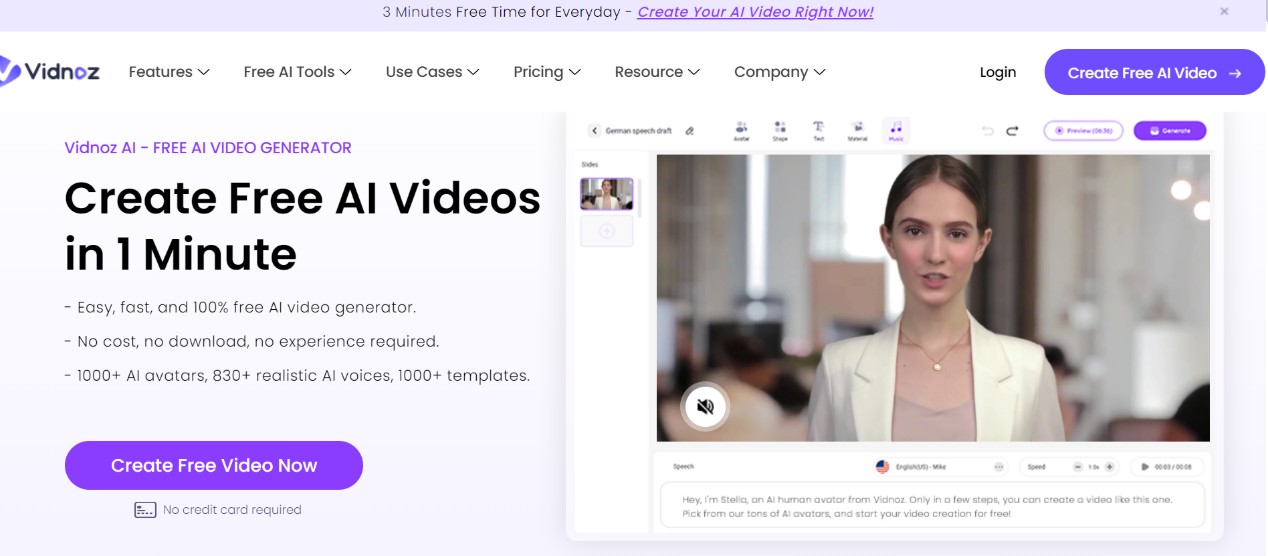Click the Generate button in editor
The image size is (1268, 556).
tap(1169, 131)
